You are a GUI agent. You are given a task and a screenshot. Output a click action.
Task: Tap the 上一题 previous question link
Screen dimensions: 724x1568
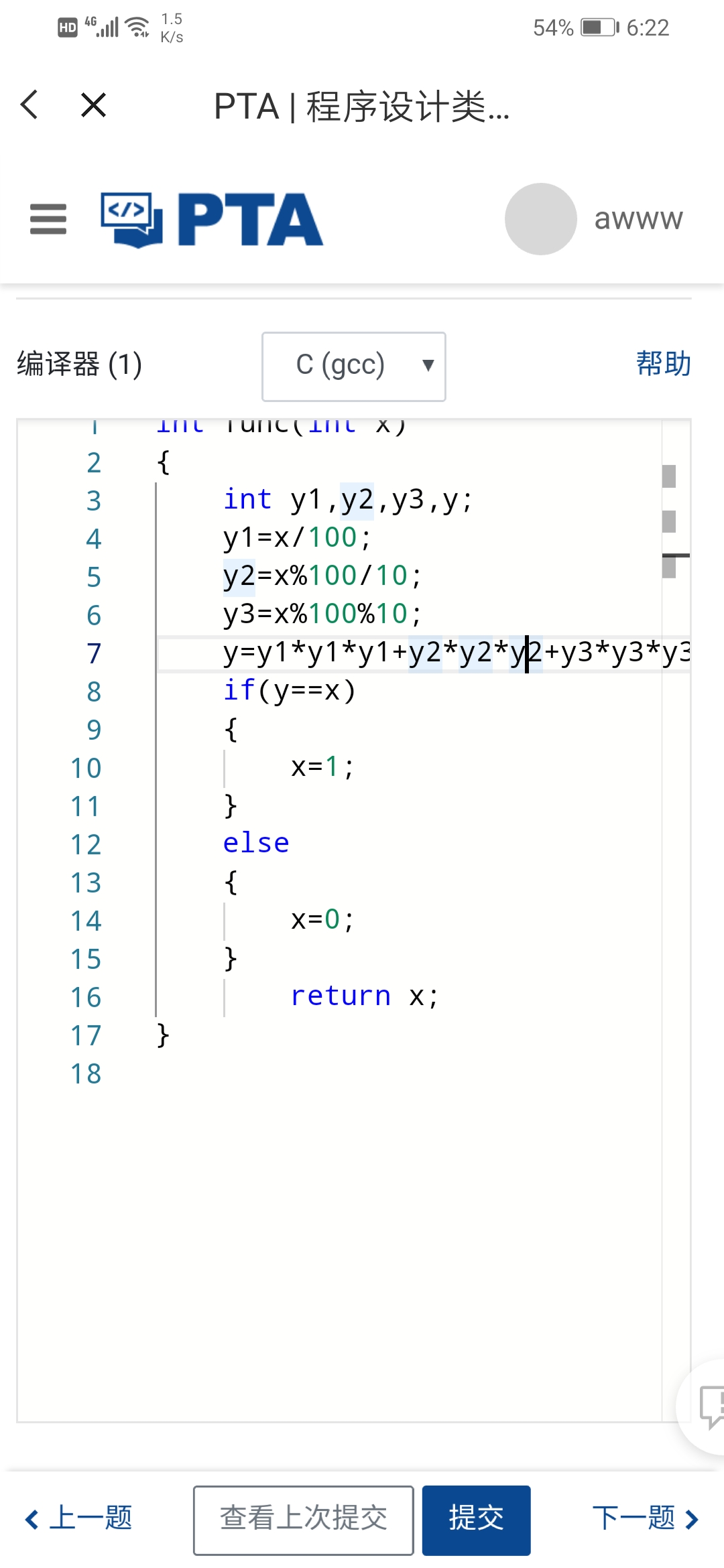(79, 1518)
